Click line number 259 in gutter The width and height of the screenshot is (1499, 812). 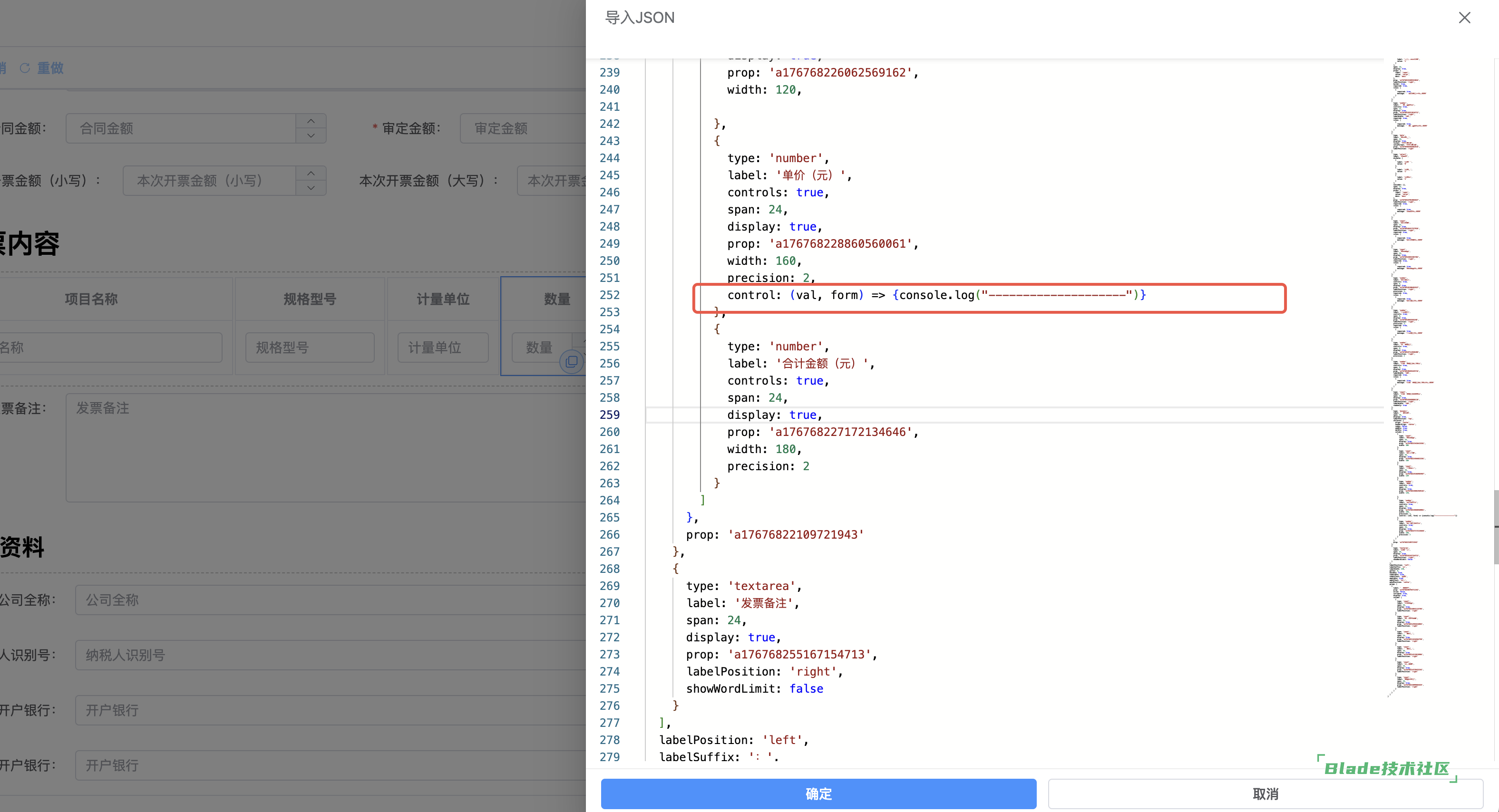coord(609,415)
